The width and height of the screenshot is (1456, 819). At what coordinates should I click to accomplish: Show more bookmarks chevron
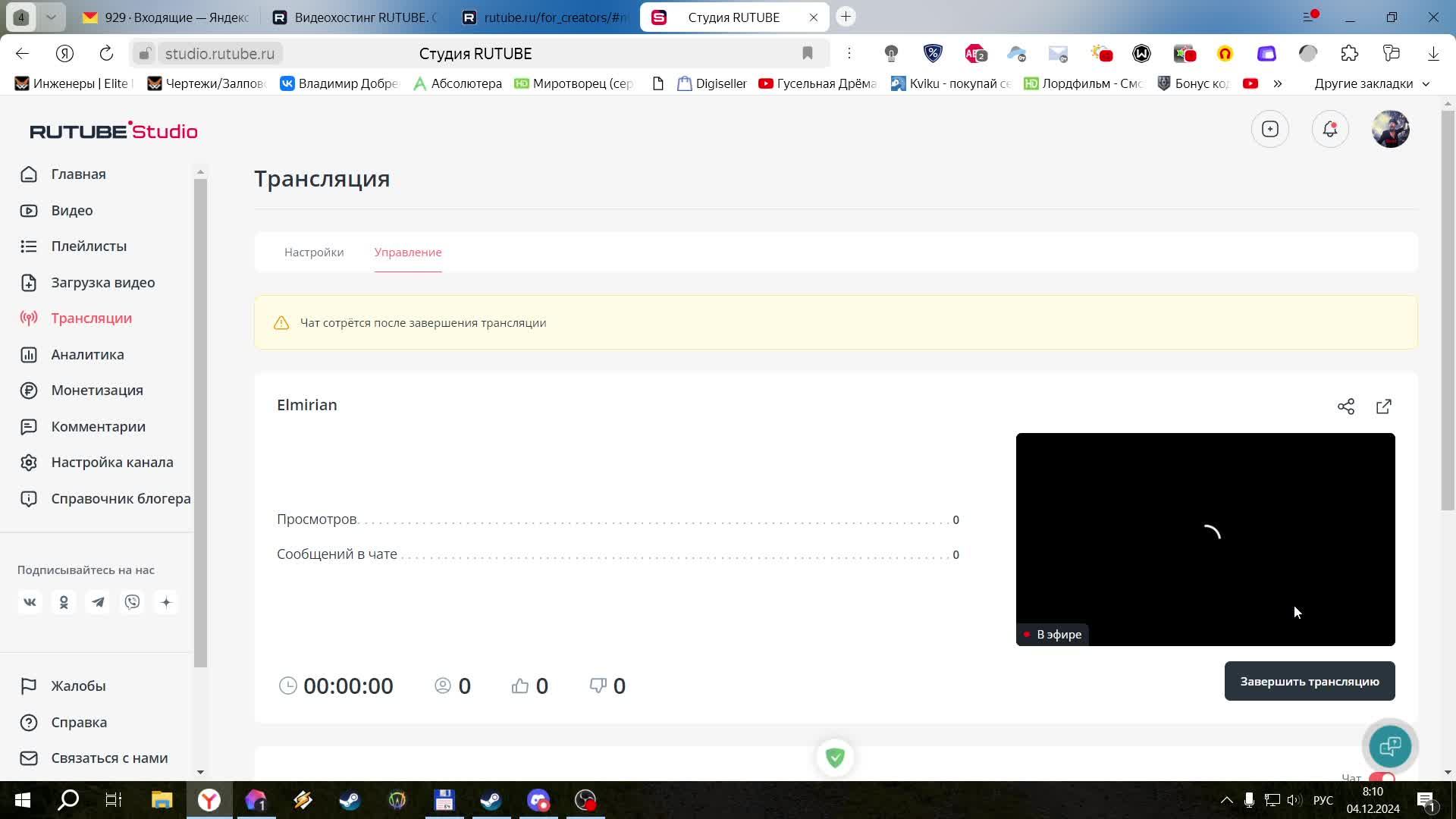[1278, 83]
